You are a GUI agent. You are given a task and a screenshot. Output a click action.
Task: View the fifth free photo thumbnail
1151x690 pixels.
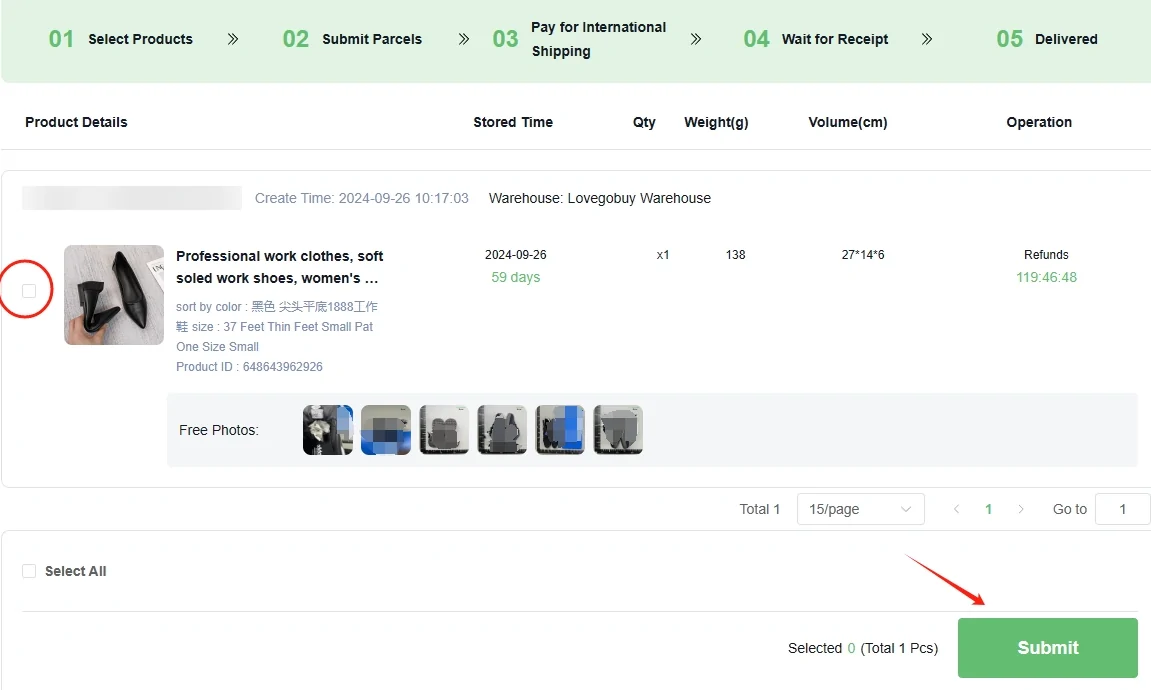pyautogui.click(x=560, y=430)
